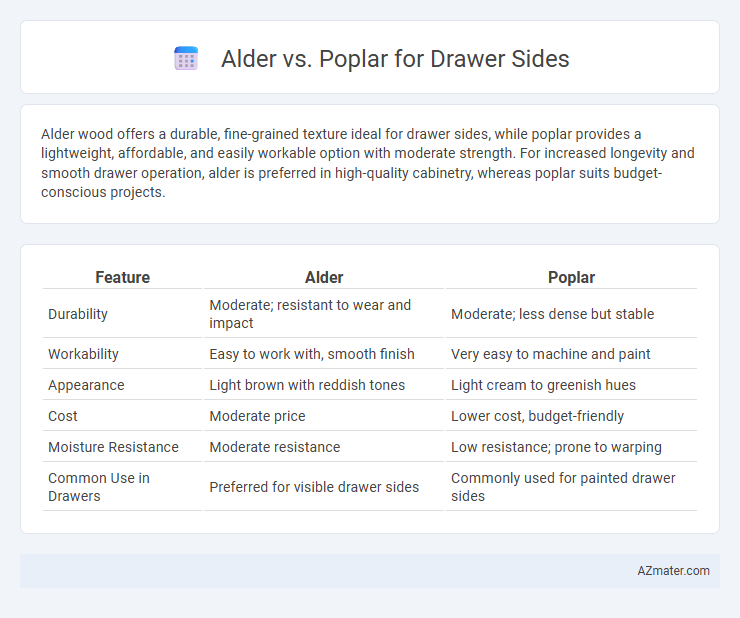Click the table grid icon beside title
The width and height of the screenshot is (740, 618).
coord(186,59)
